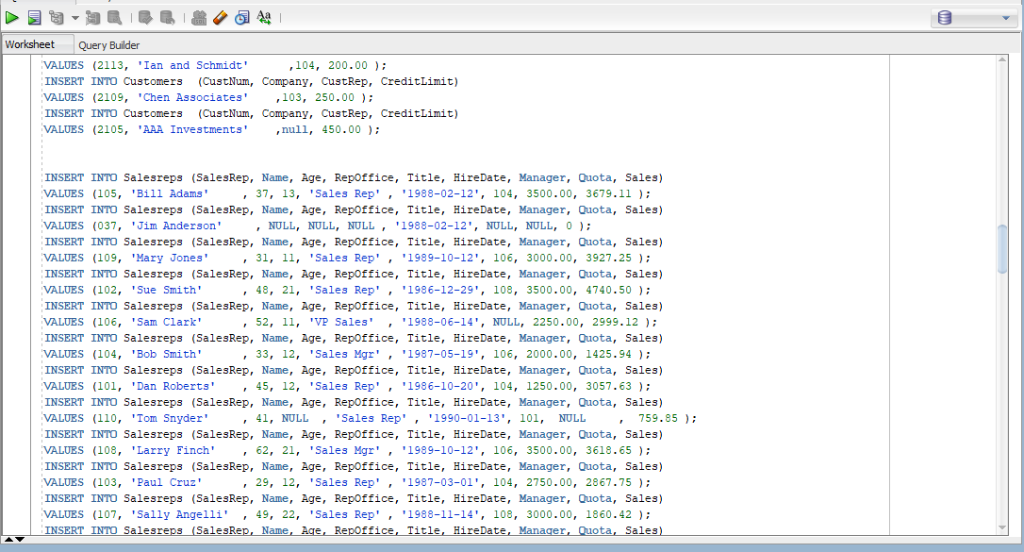This screenshot has height=552, width=1024.
Task: Click the sales value 759.85
Action: (x=658, y=417)
